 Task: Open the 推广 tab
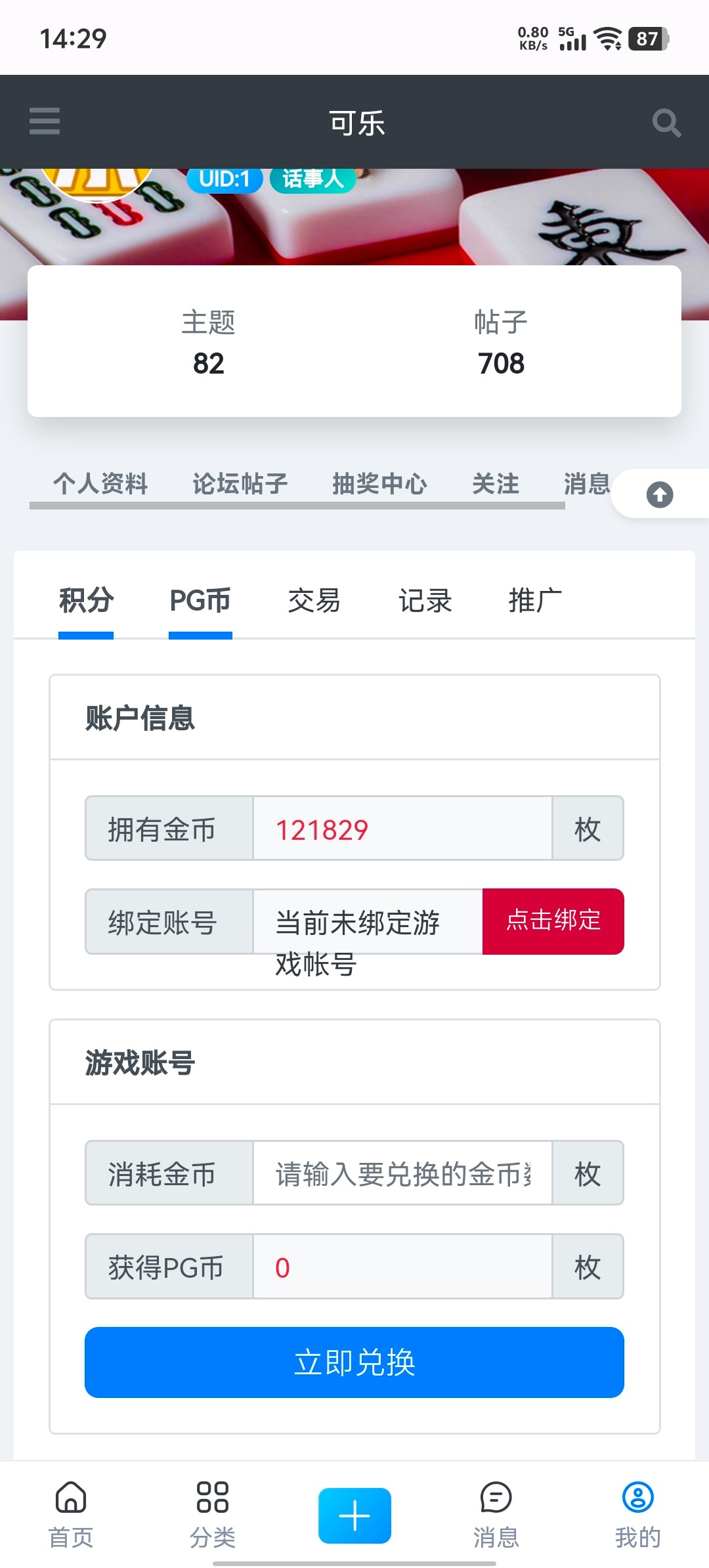535,601
